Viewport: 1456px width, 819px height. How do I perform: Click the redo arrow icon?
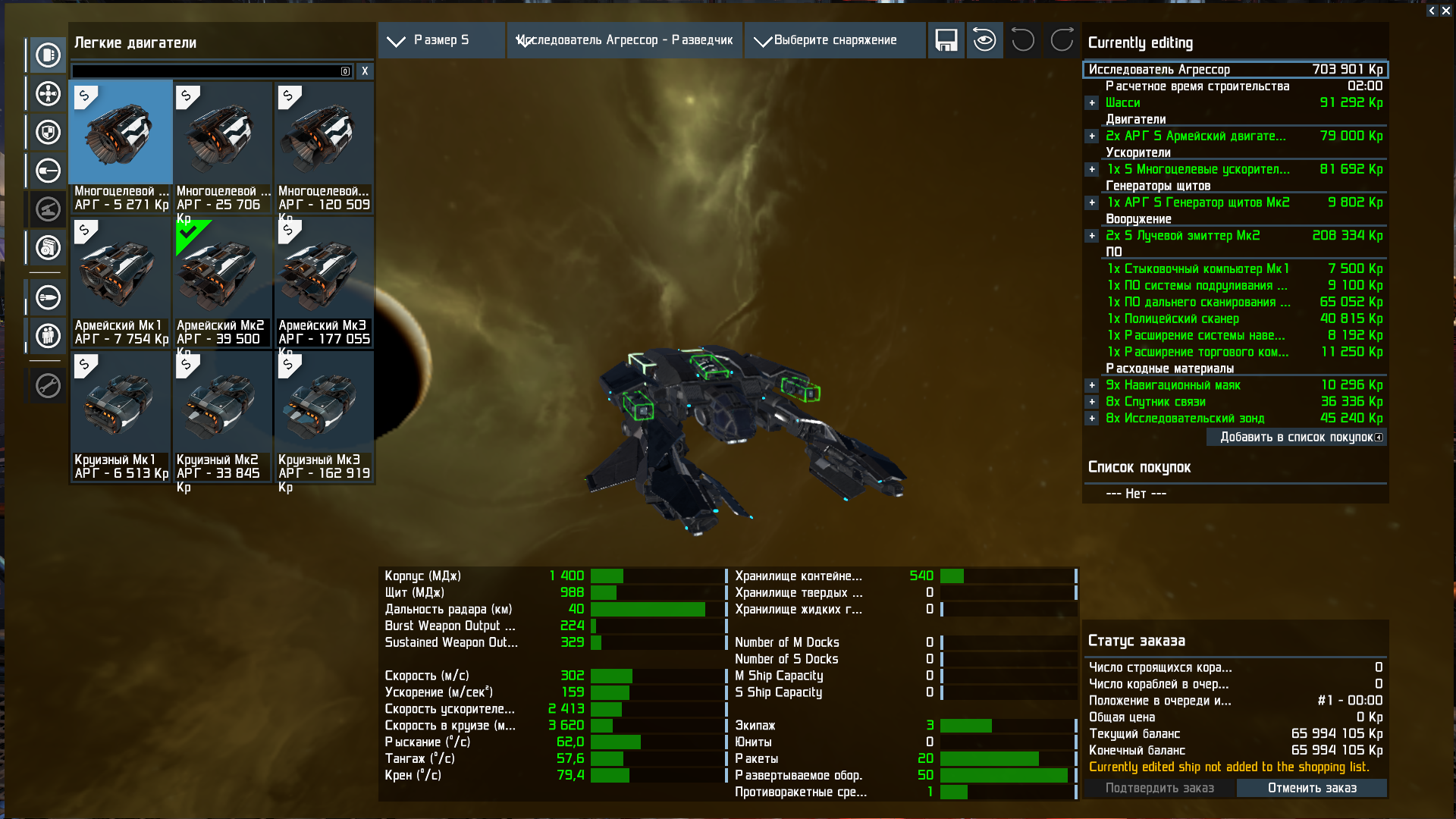(1062, 40)
